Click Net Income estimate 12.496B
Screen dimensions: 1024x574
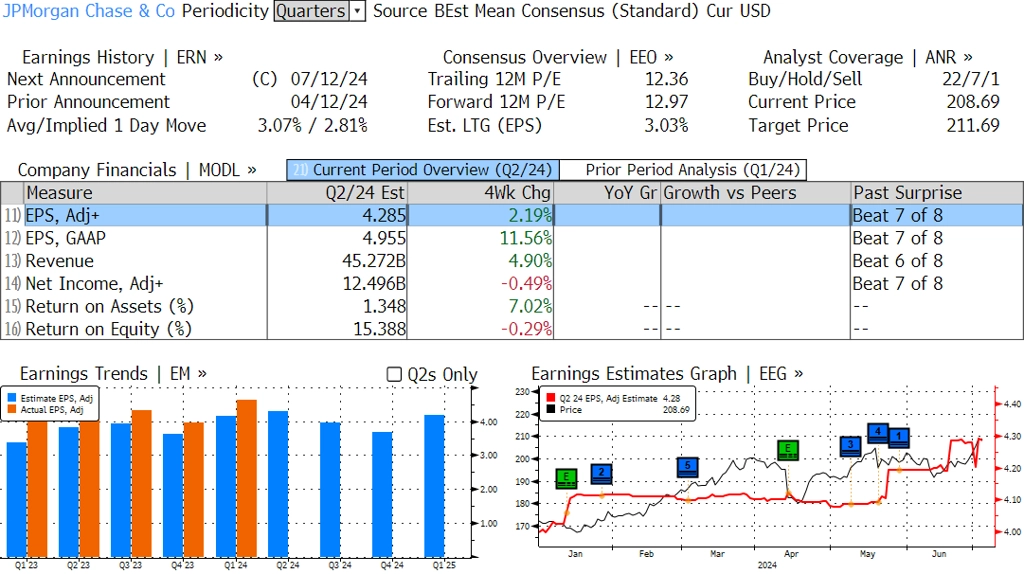[x=374, y=284]
